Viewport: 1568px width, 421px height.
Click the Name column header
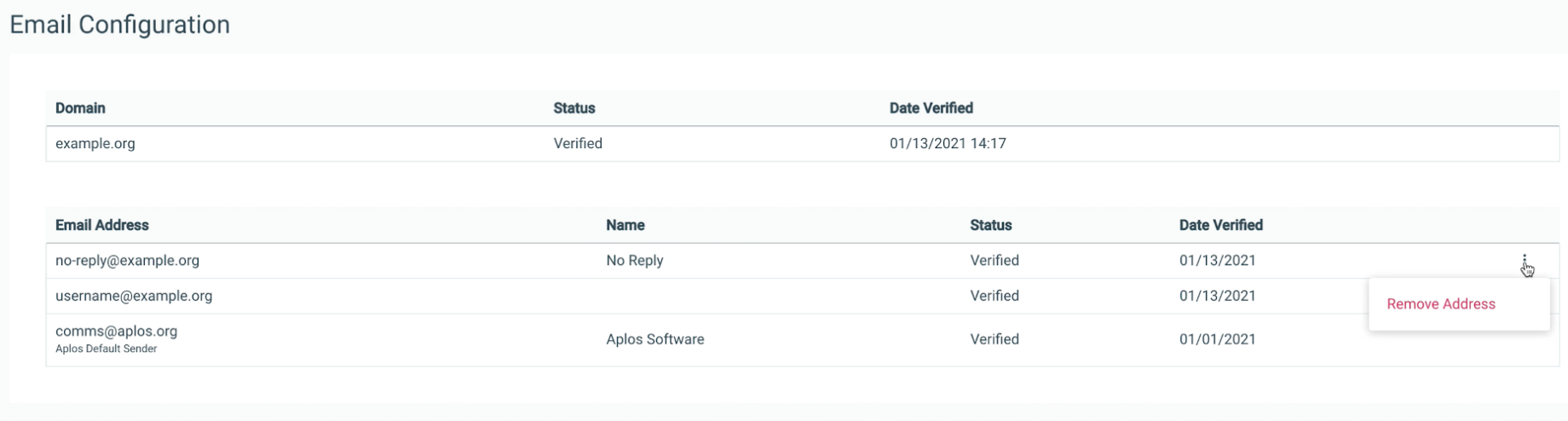[625, 225]
